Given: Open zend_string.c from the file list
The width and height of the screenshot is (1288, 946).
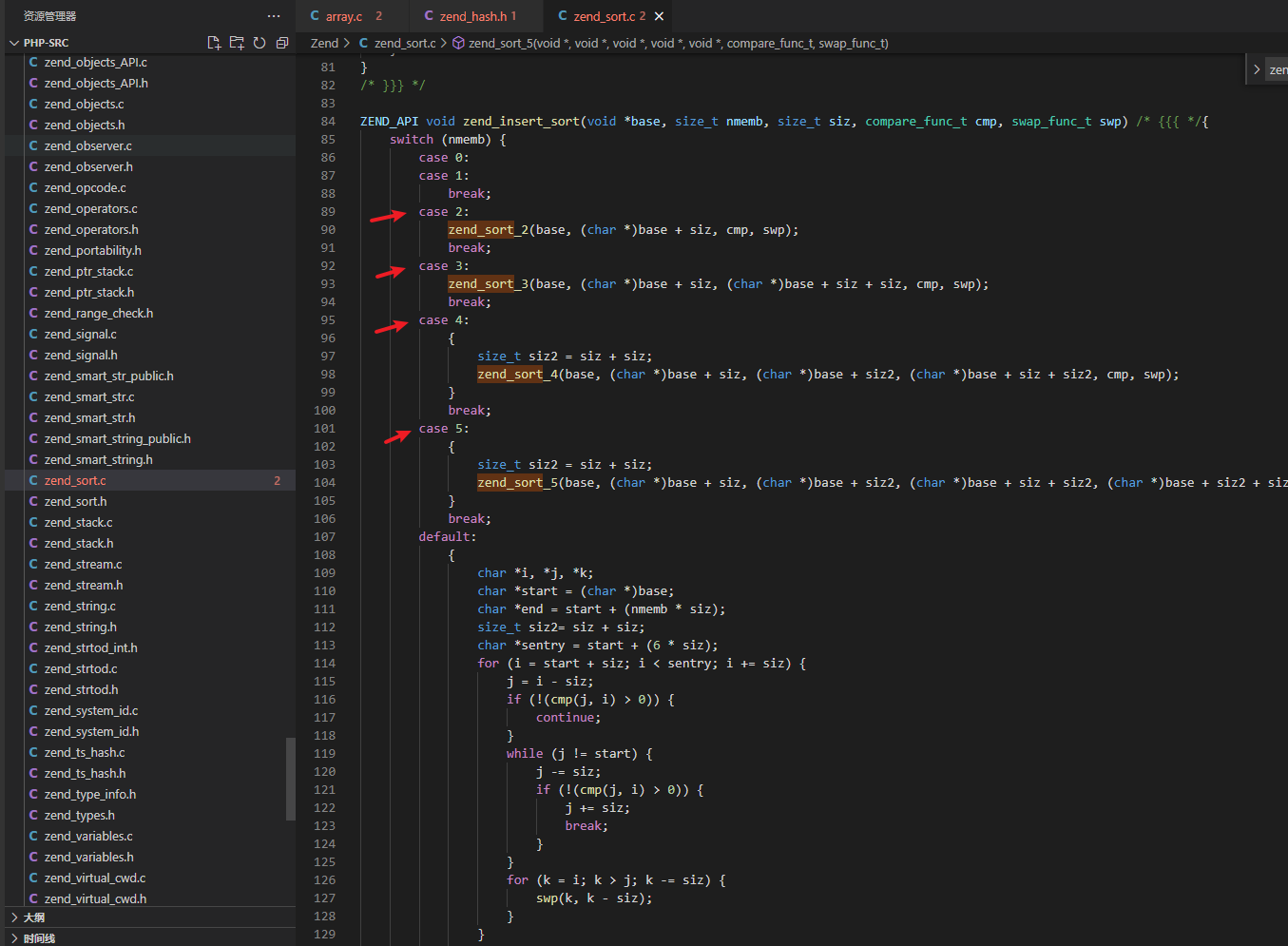Looking at the screenshot, I should pos(80,606).
